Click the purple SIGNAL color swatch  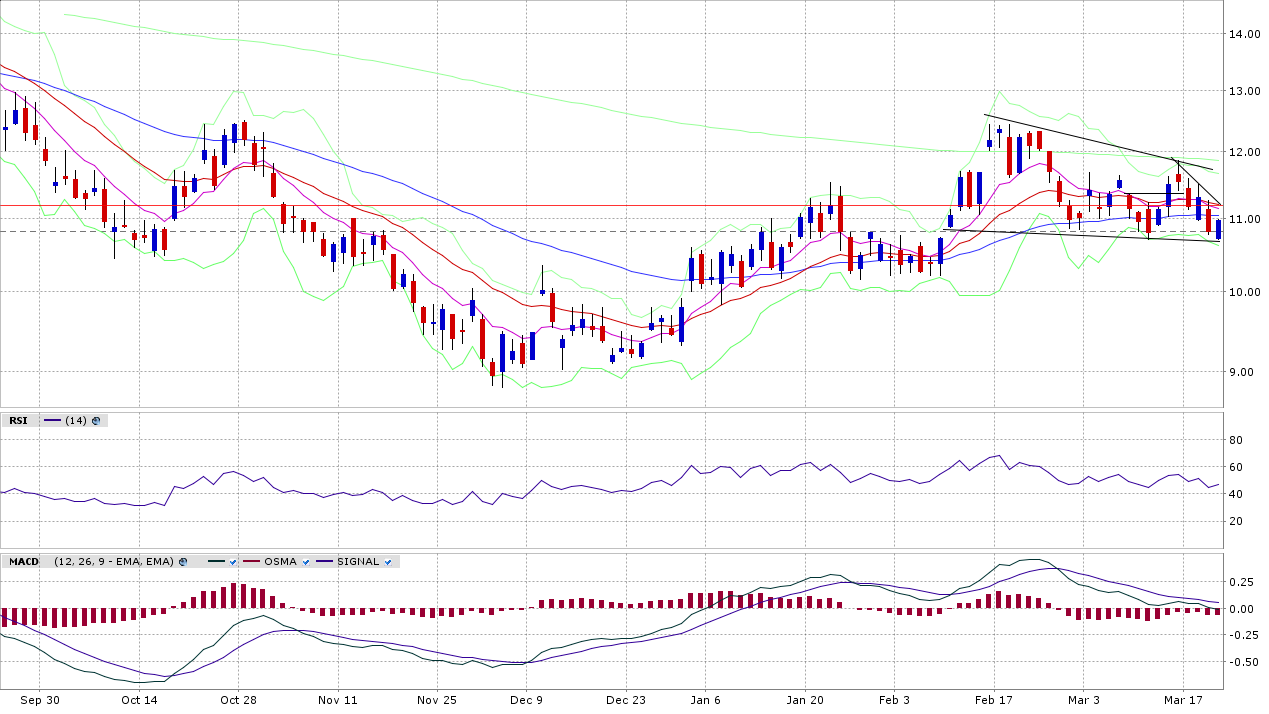(x=324, y=562)
